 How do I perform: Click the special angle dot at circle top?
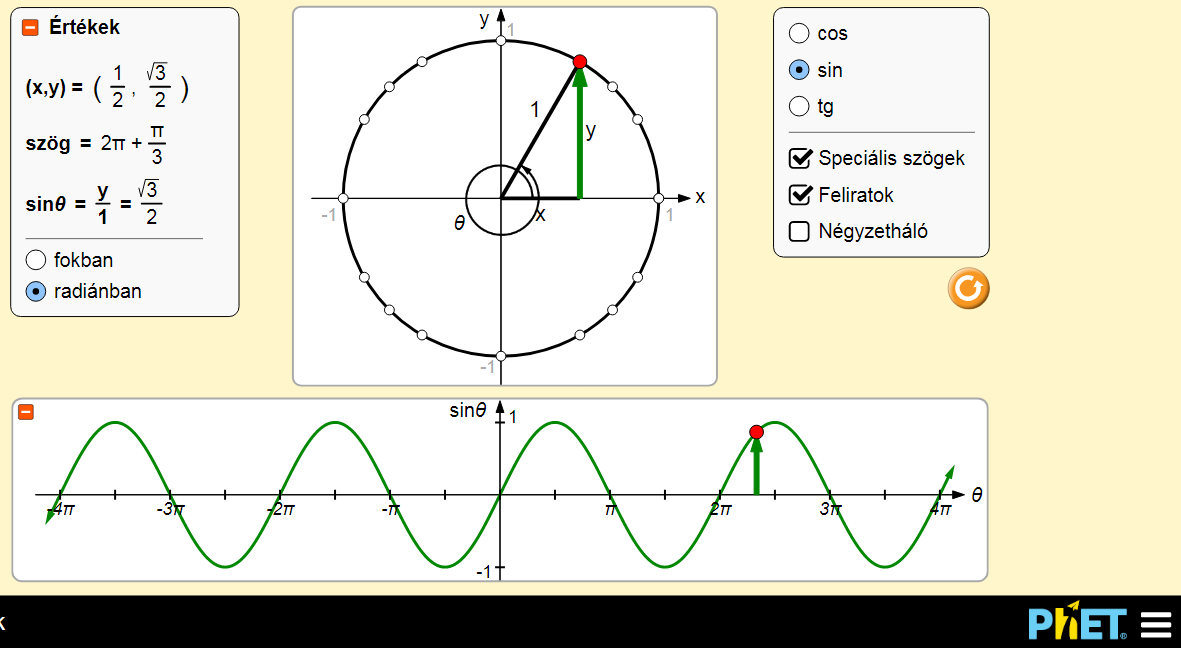(x=501, y=40)
